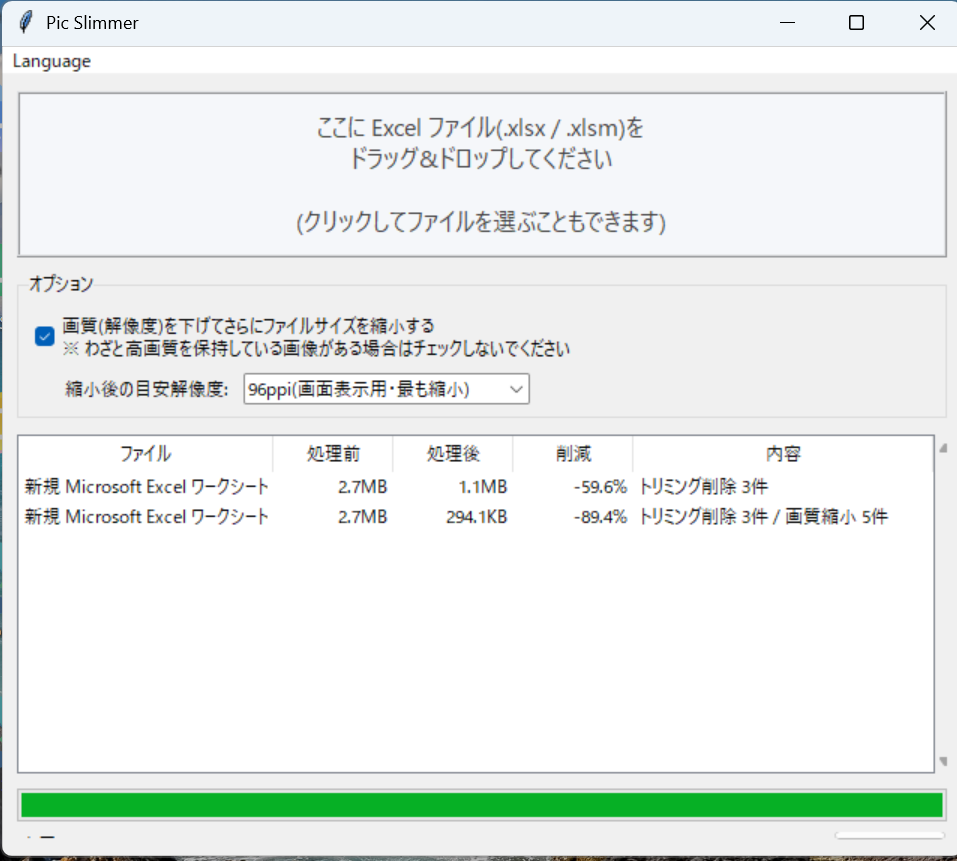Click the ファイル column header
This screenshot has width=957, height=861.
pyautogui.click(x=145, y=453)
